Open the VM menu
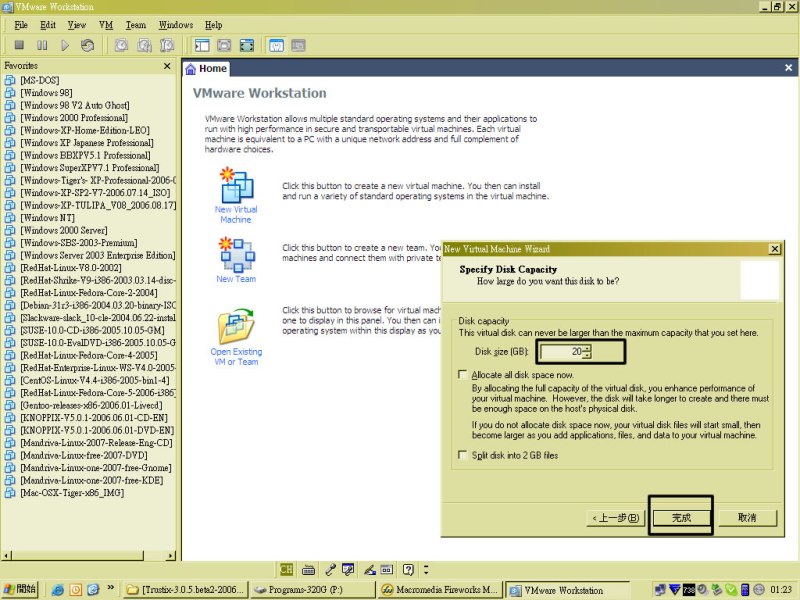 click(106, 25)
